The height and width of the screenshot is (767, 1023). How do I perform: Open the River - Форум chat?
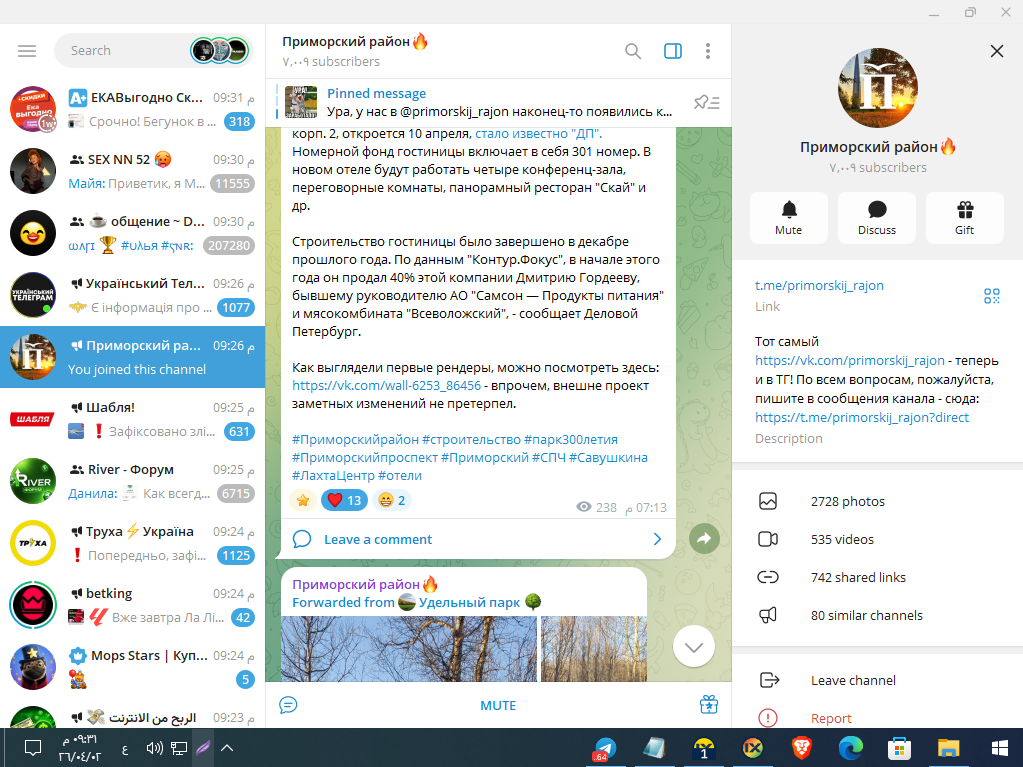click(132, 481)
